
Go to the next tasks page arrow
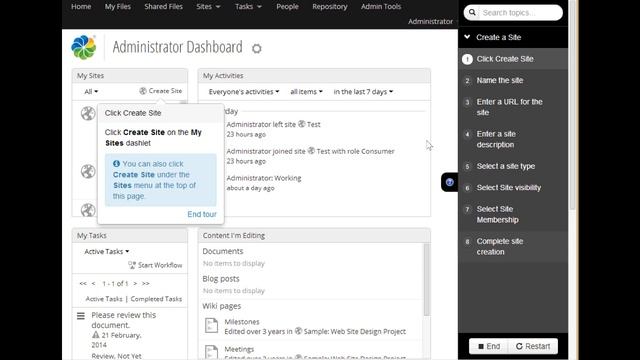click(x=135, y=283)
